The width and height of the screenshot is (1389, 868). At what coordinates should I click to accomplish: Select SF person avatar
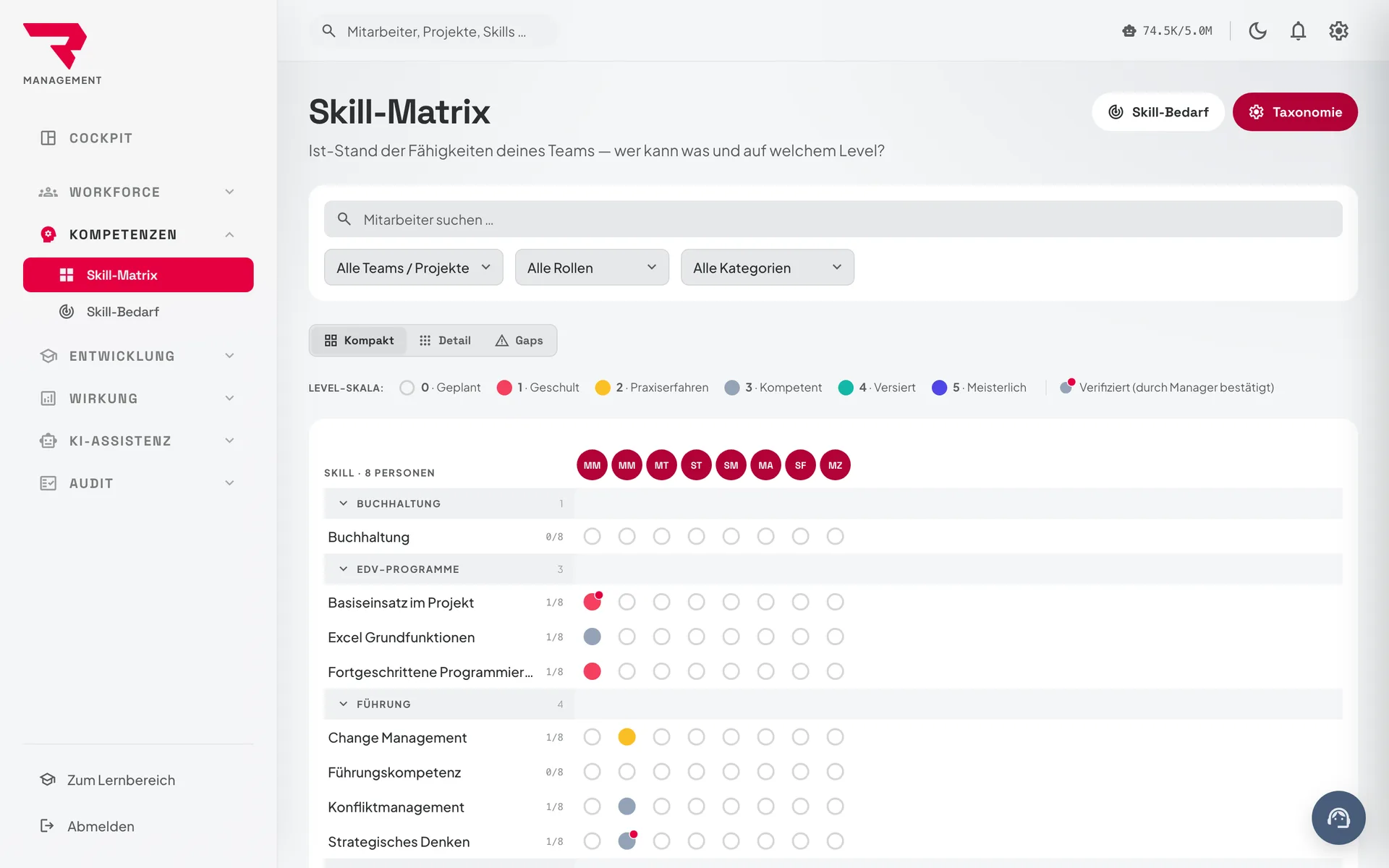800,465
